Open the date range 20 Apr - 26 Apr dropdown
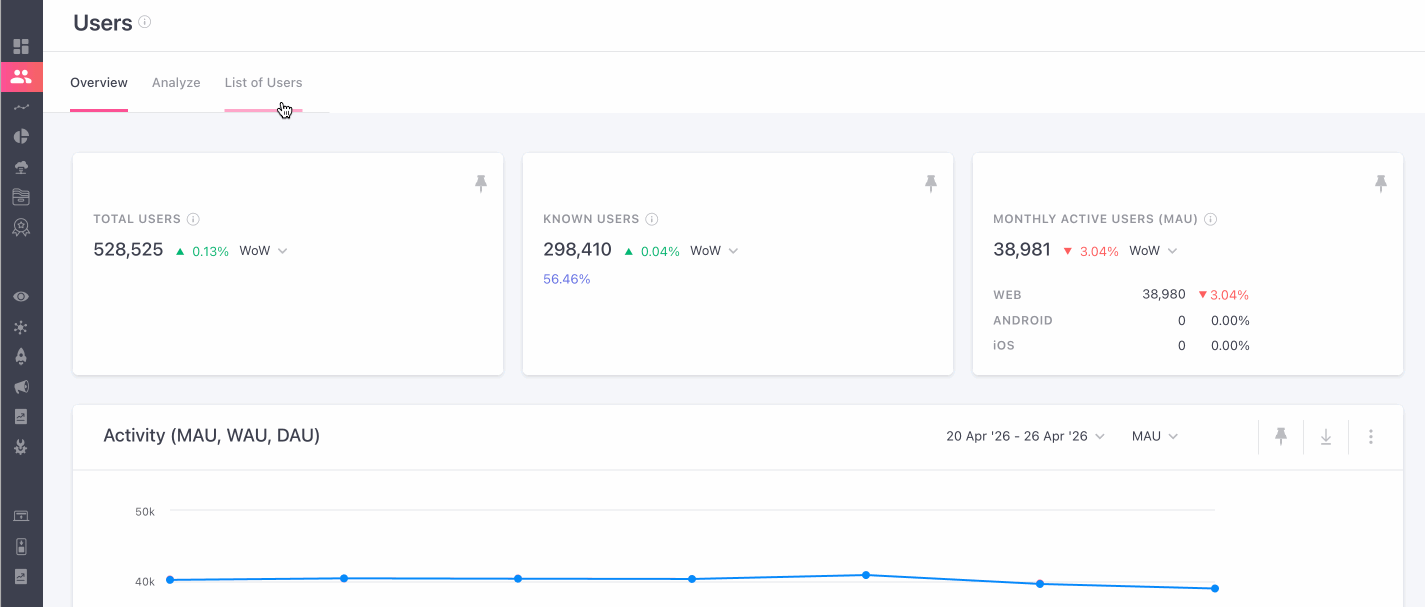The width and height of the screenshot is (1425, 607). 1026,436
